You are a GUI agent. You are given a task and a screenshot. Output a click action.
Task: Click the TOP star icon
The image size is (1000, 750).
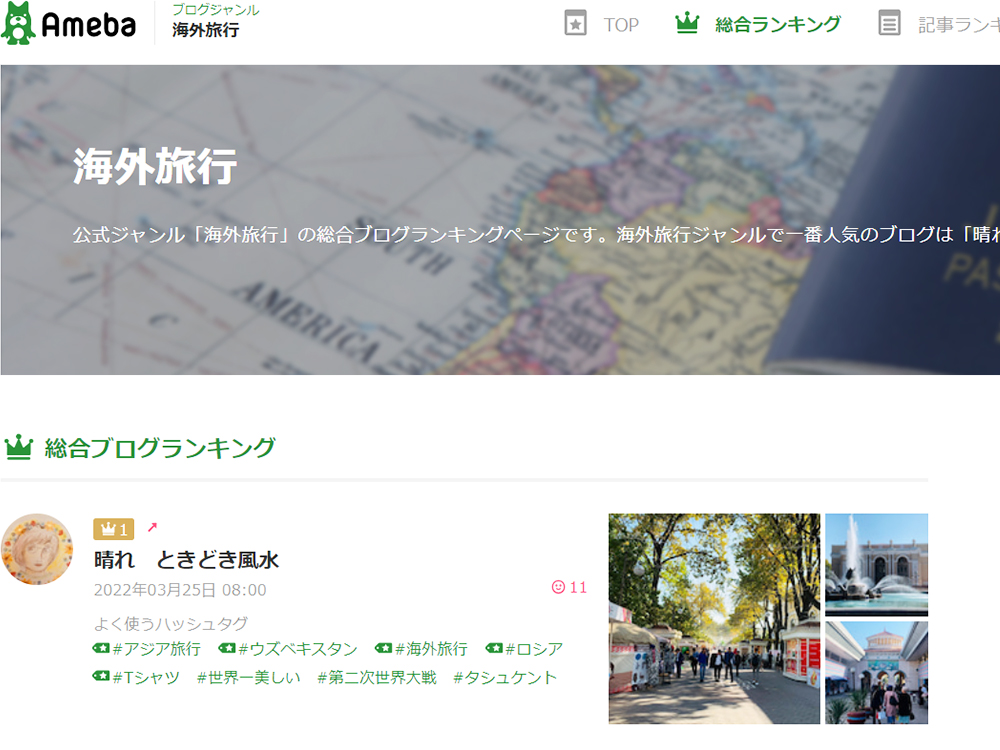[575, 24]
